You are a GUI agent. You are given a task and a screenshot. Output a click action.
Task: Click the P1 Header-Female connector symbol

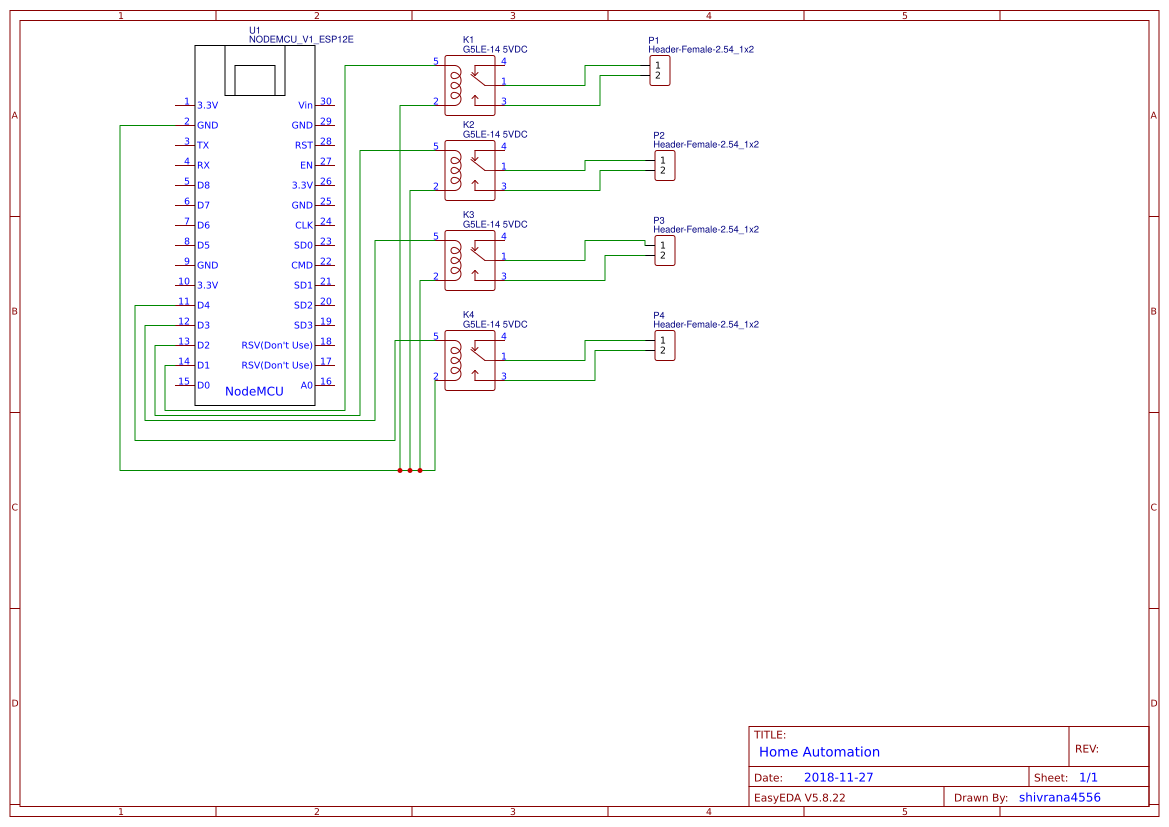coord(661,70)
